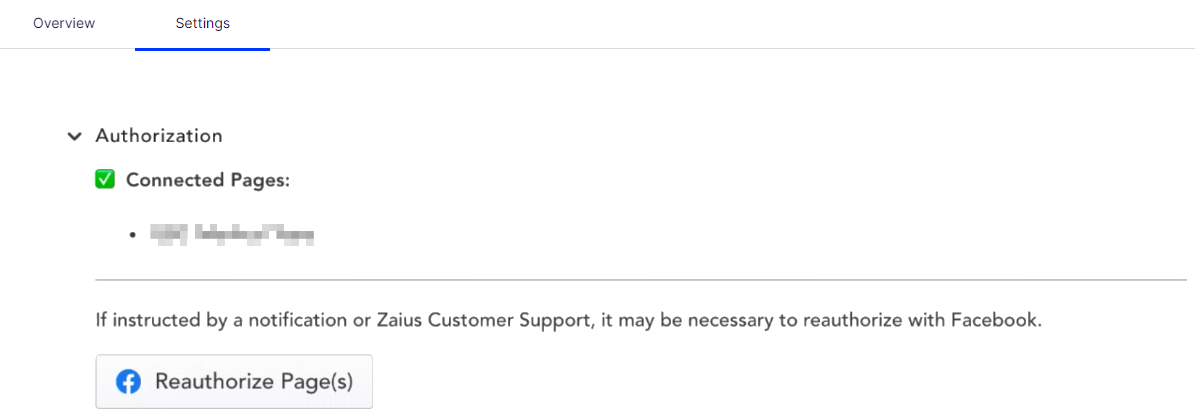Click the word Facebook in the instructions
The width and height of the screenshot is (1195, 418).
point(1000,321)
